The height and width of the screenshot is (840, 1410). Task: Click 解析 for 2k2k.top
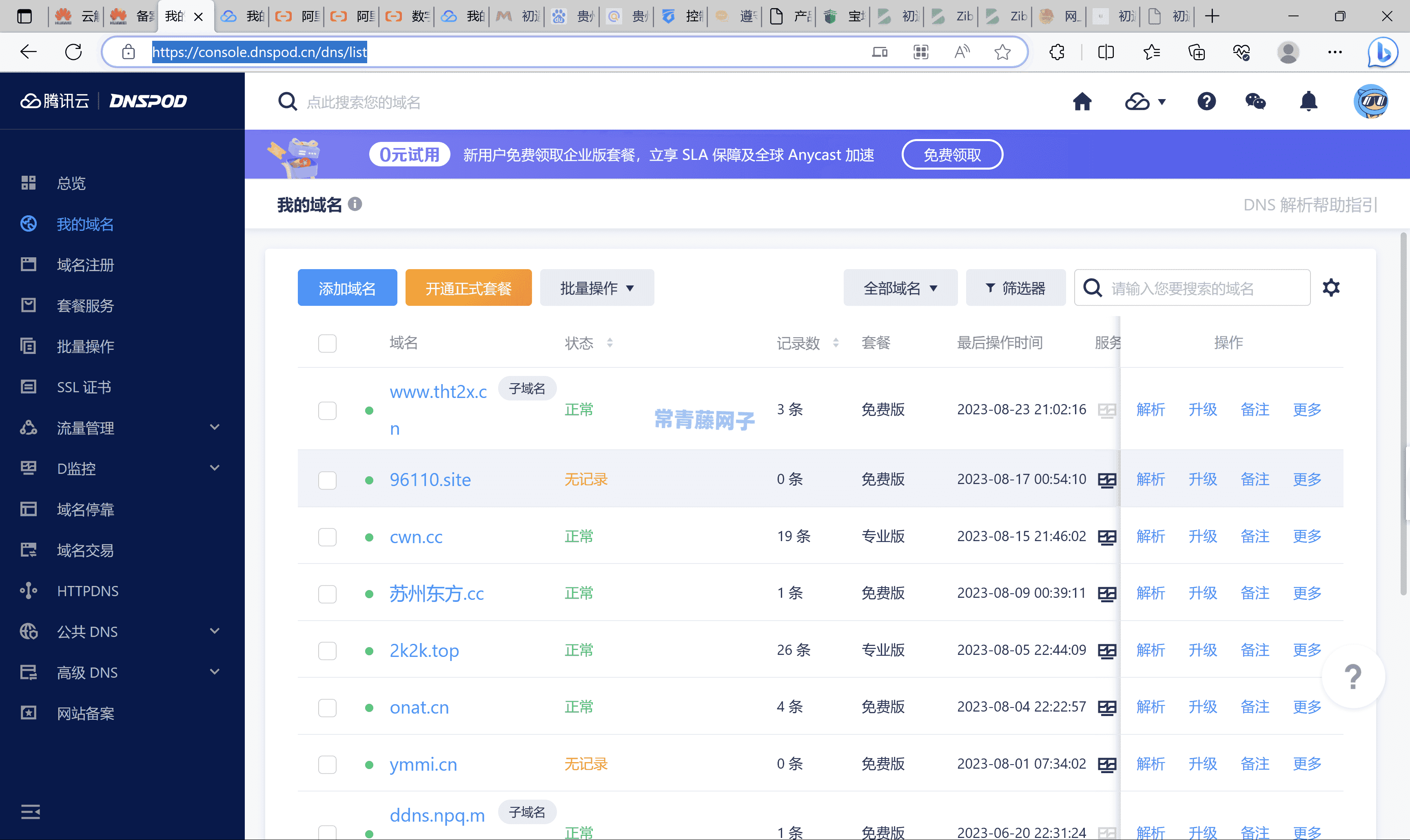point(1150,650)
